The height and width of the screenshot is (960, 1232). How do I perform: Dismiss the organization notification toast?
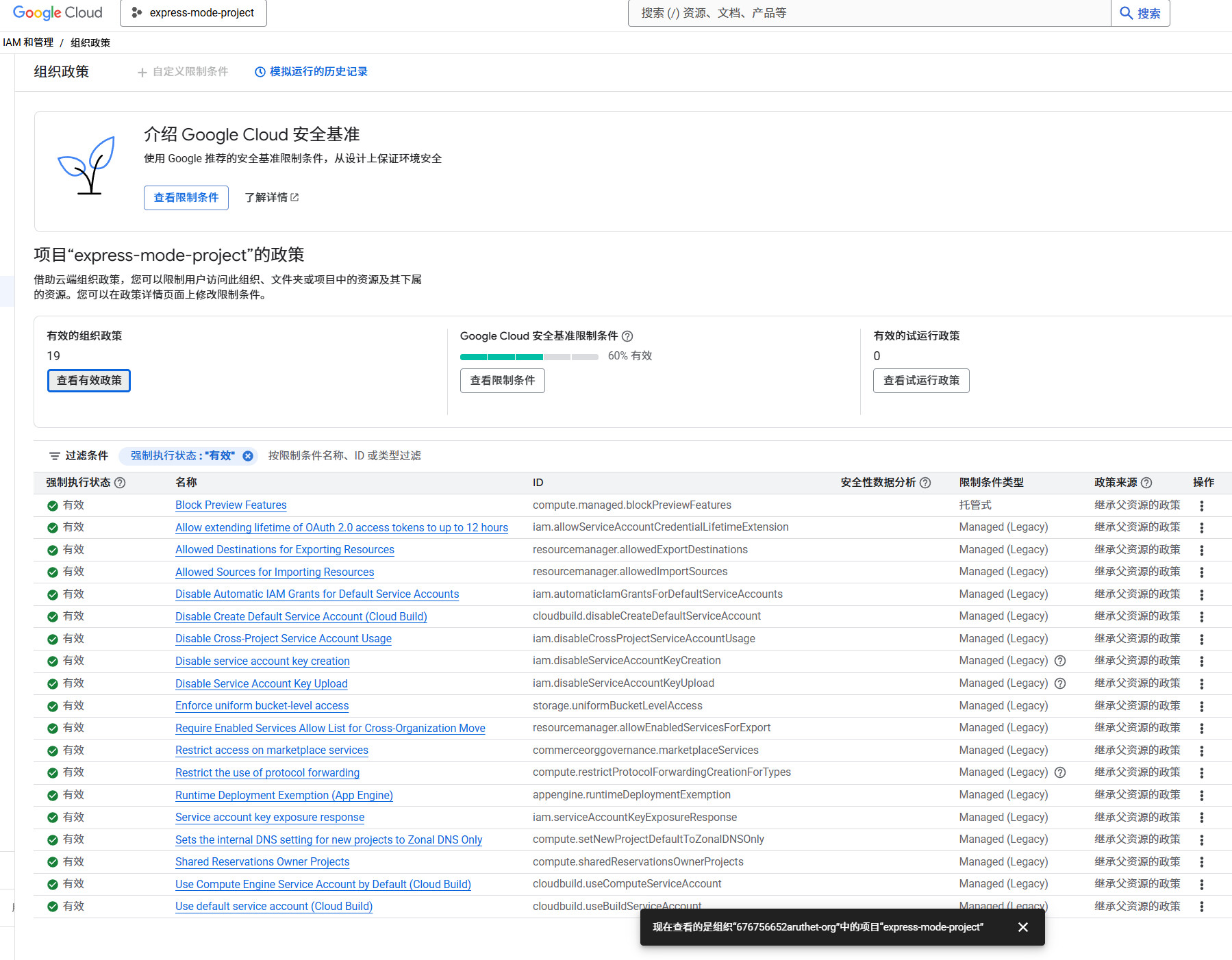1022,927
